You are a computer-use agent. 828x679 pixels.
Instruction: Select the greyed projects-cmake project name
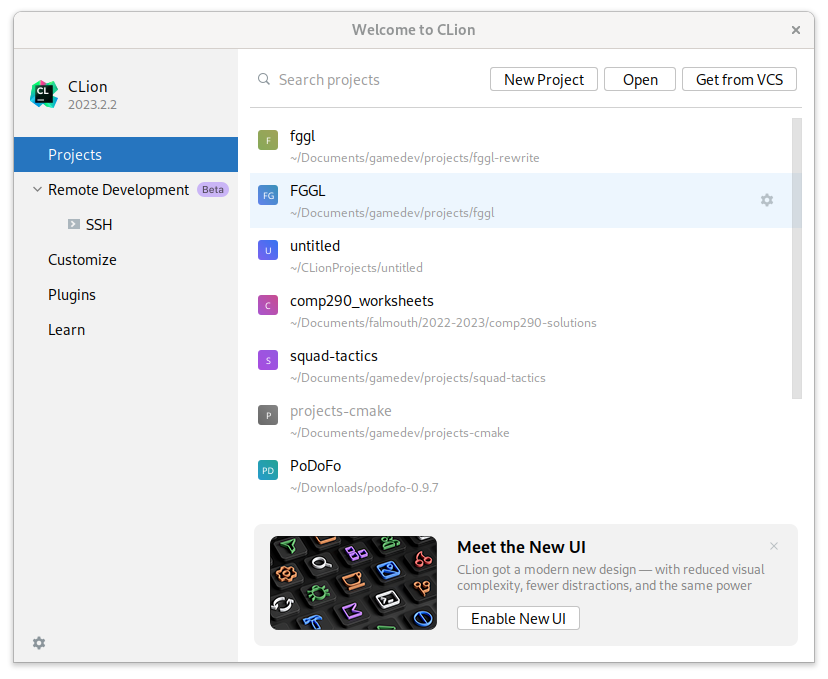[341, 411]
